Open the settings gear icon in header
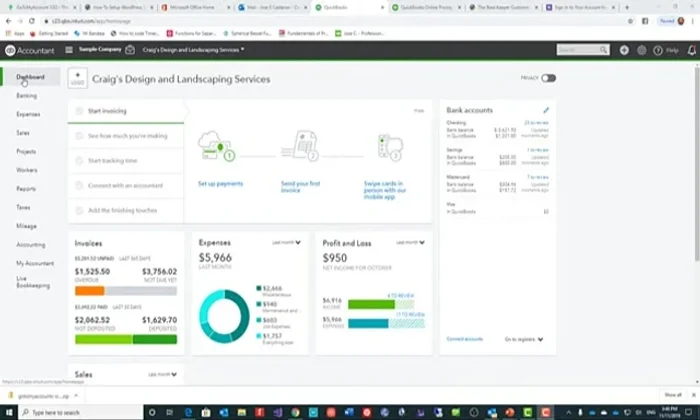The width and height of the screenshot is (700, 420). coord(643,49)
